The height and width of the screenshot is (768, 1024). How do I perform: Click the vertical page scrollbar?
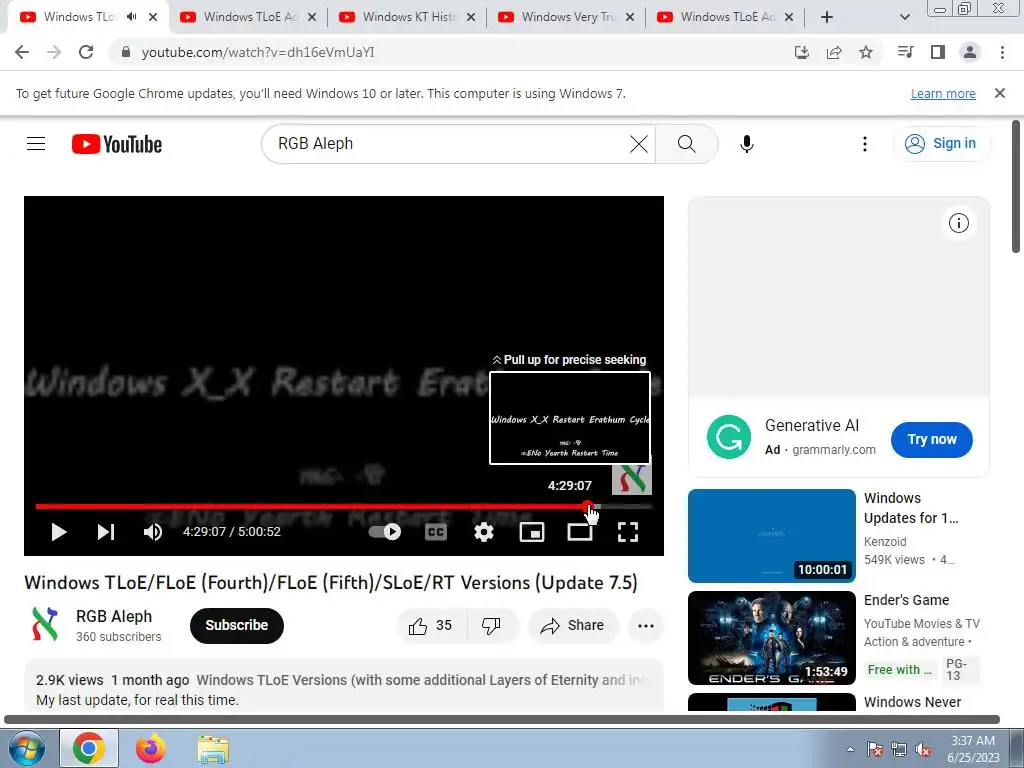pos(1016,187)
